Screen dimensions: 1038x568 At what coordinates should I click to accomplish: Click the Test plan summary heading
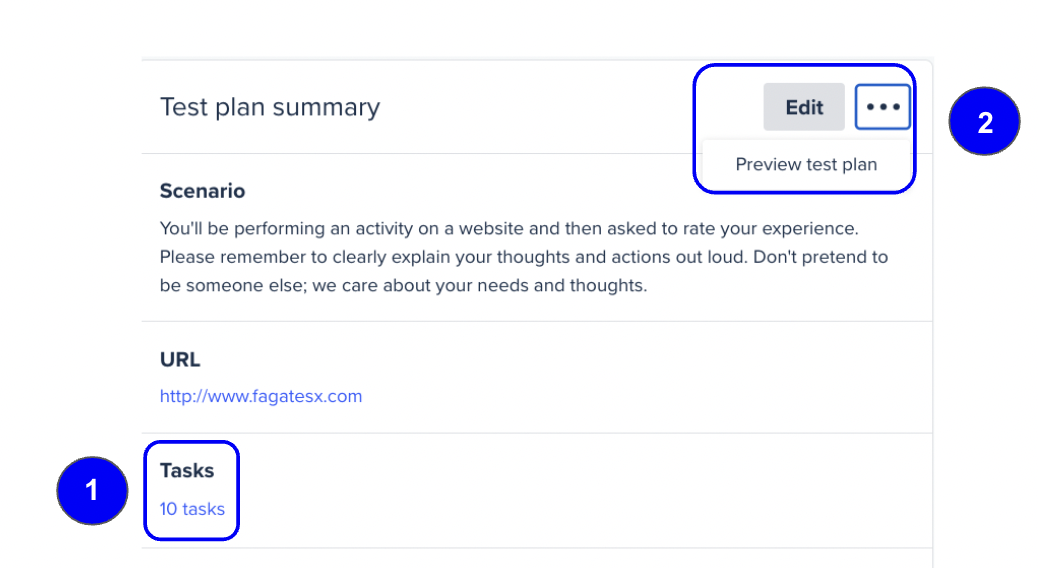(270, 107)
